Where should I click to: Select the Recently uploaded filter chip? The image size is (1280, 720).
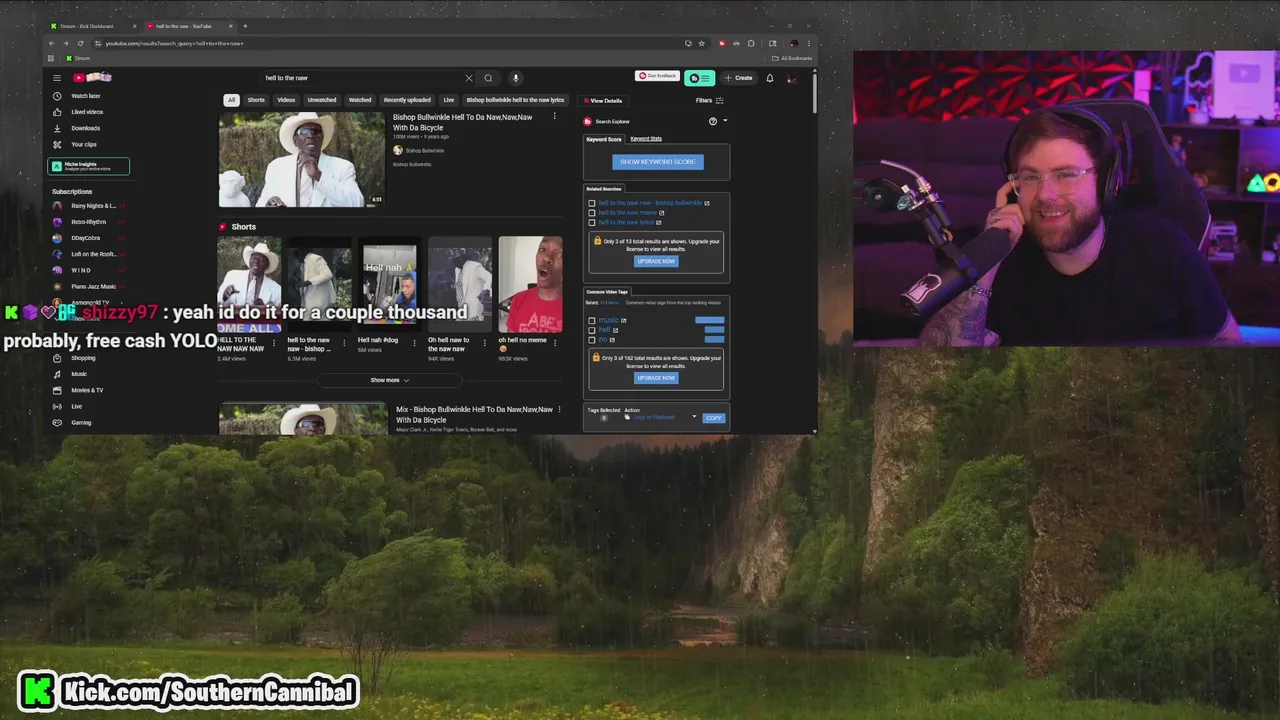click(407, 100)
